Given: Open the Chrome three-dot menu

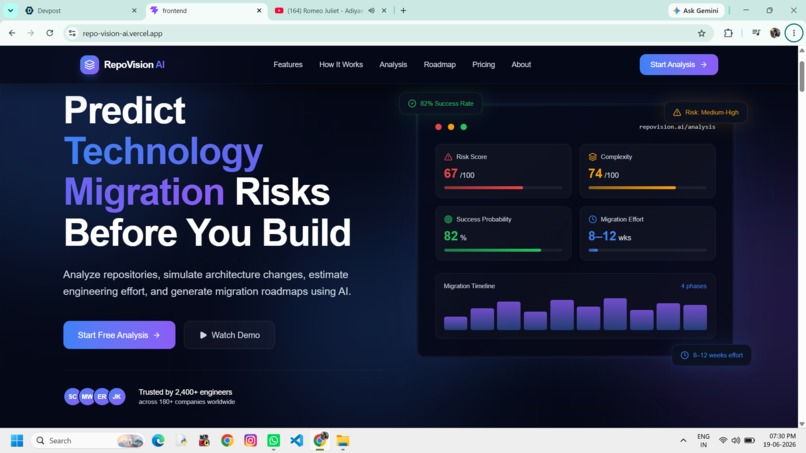Looking at the screenshot, I should coord(794,33).
